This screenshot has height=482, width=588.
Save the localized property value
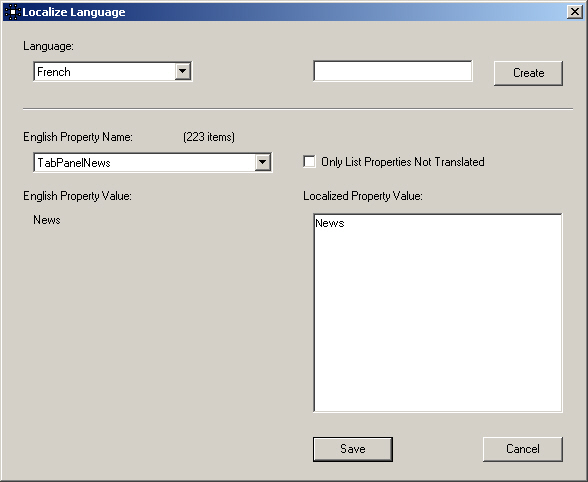pos(353,449)
